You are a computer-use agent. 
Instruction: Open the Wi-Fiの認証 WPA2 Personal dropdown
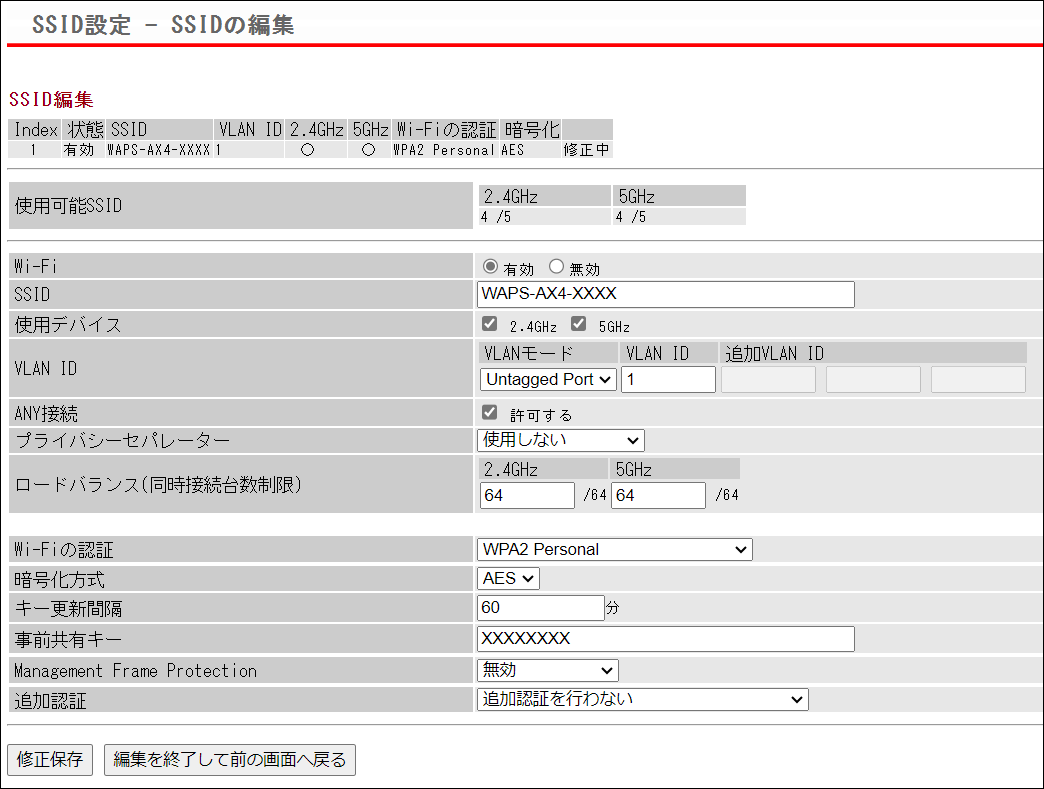click(x=614, y=549)
